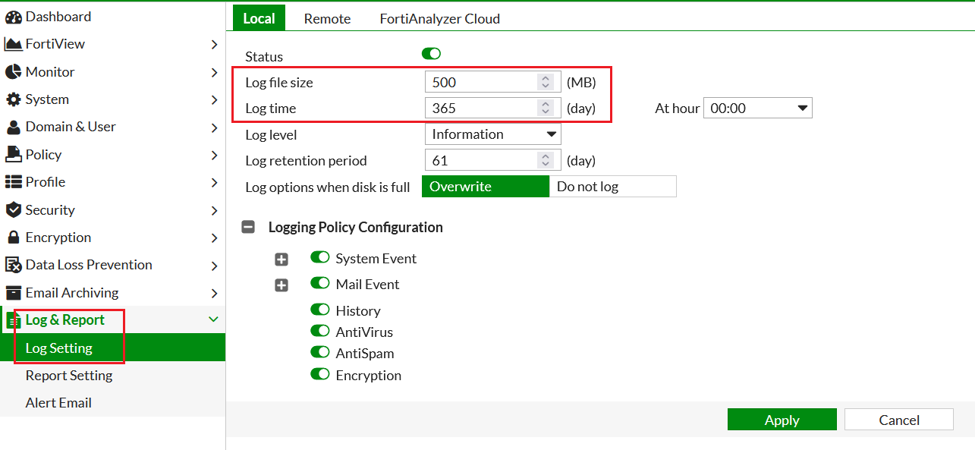Toggle Mail Event logging
Image resolution: width=975 pixels, height=450 pixels.
(x=320, y=283)
